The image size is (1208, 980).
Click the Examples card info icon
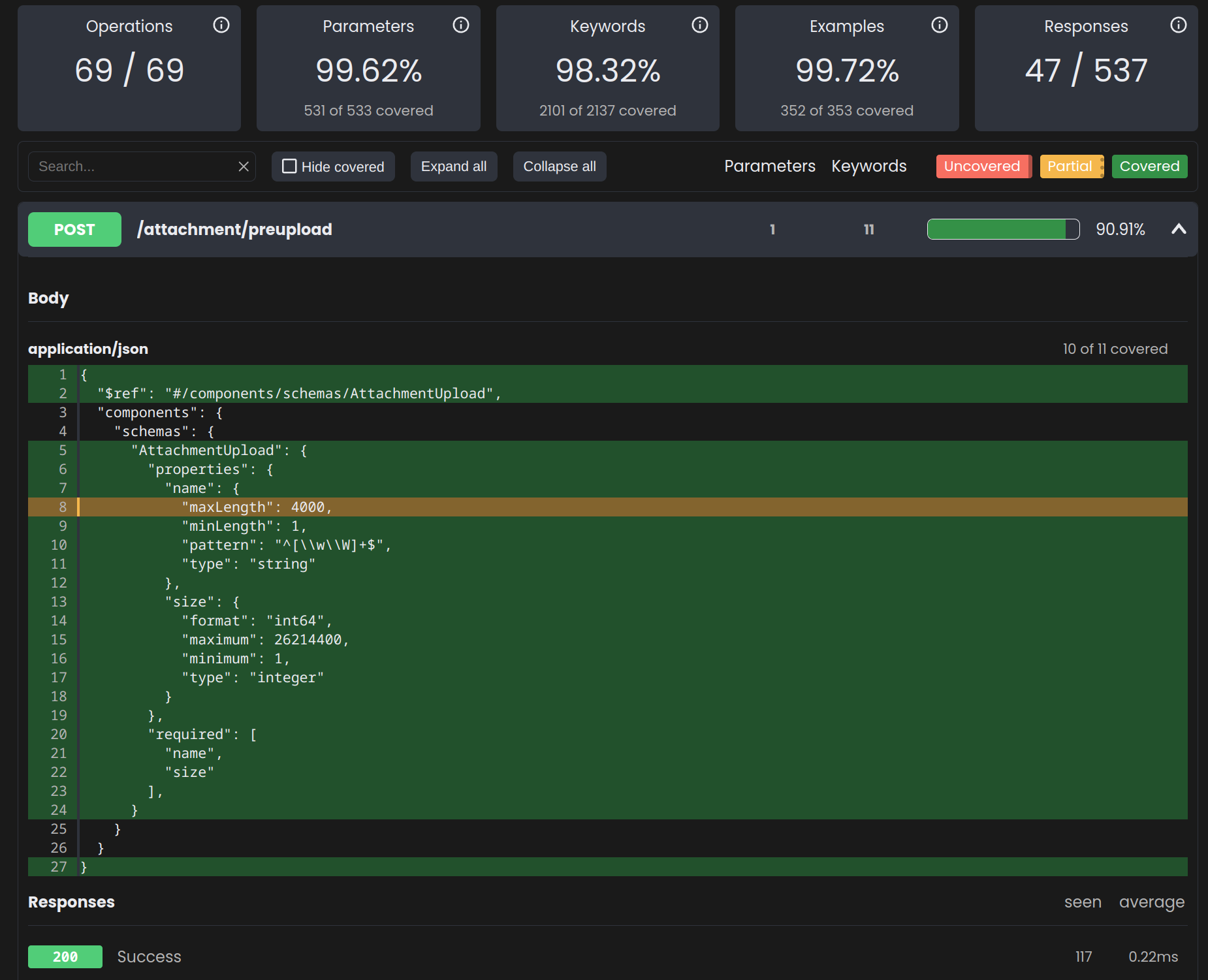[940, 25]
